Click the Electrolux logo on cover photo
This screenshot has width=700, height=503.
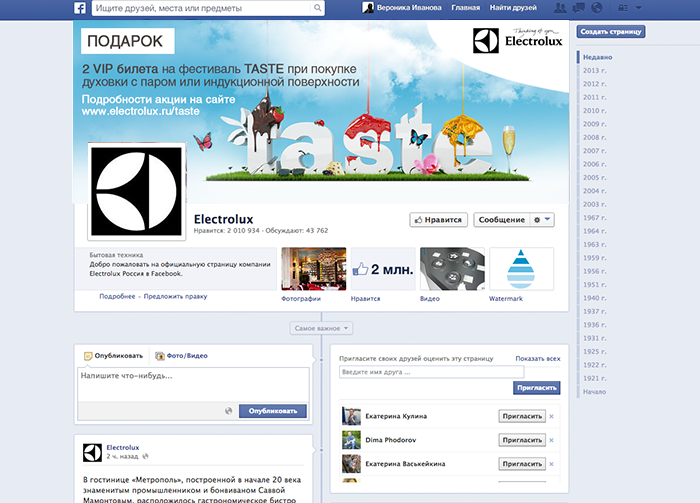517,41
